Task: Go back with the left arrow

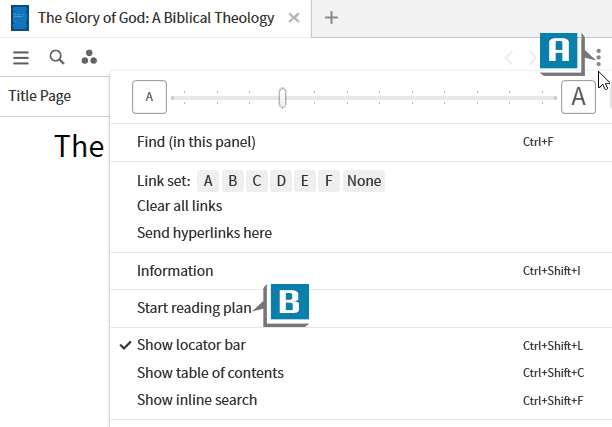Action: [x=509, y=58]
